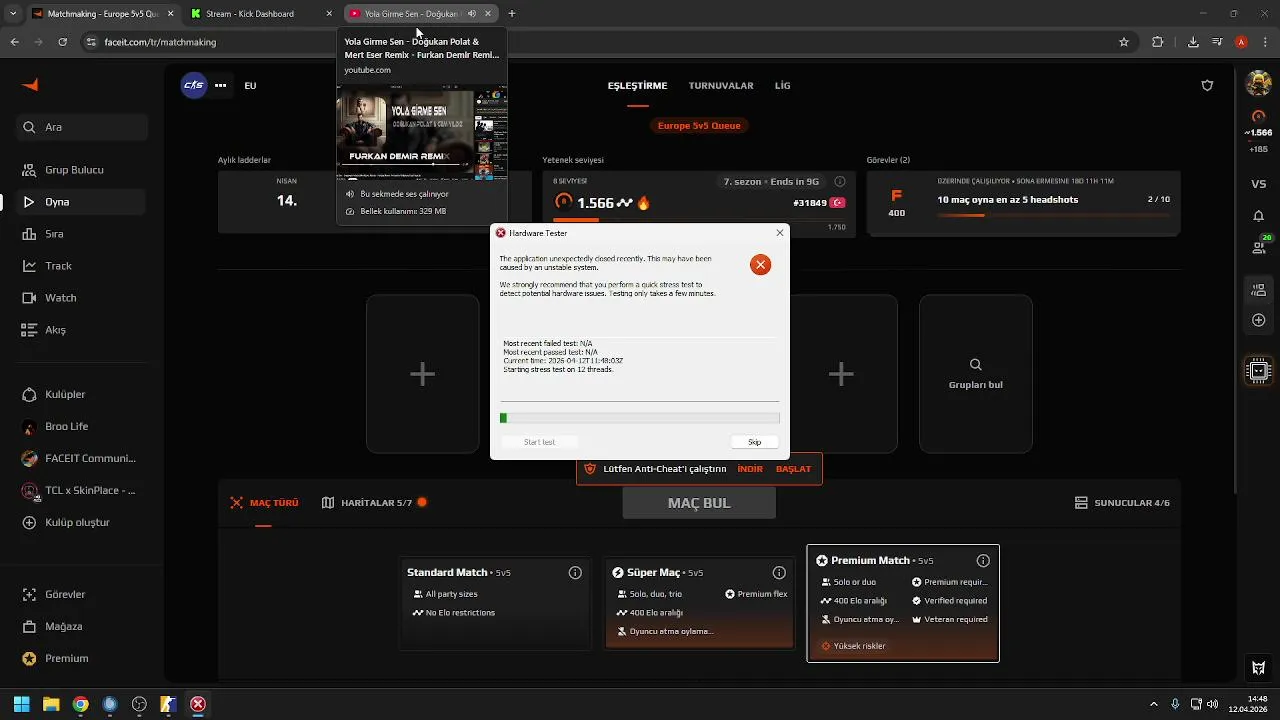Screen dimensions: 1280x720
Task: Bookmark this page with the star icon
Action: click(1124, 42)
